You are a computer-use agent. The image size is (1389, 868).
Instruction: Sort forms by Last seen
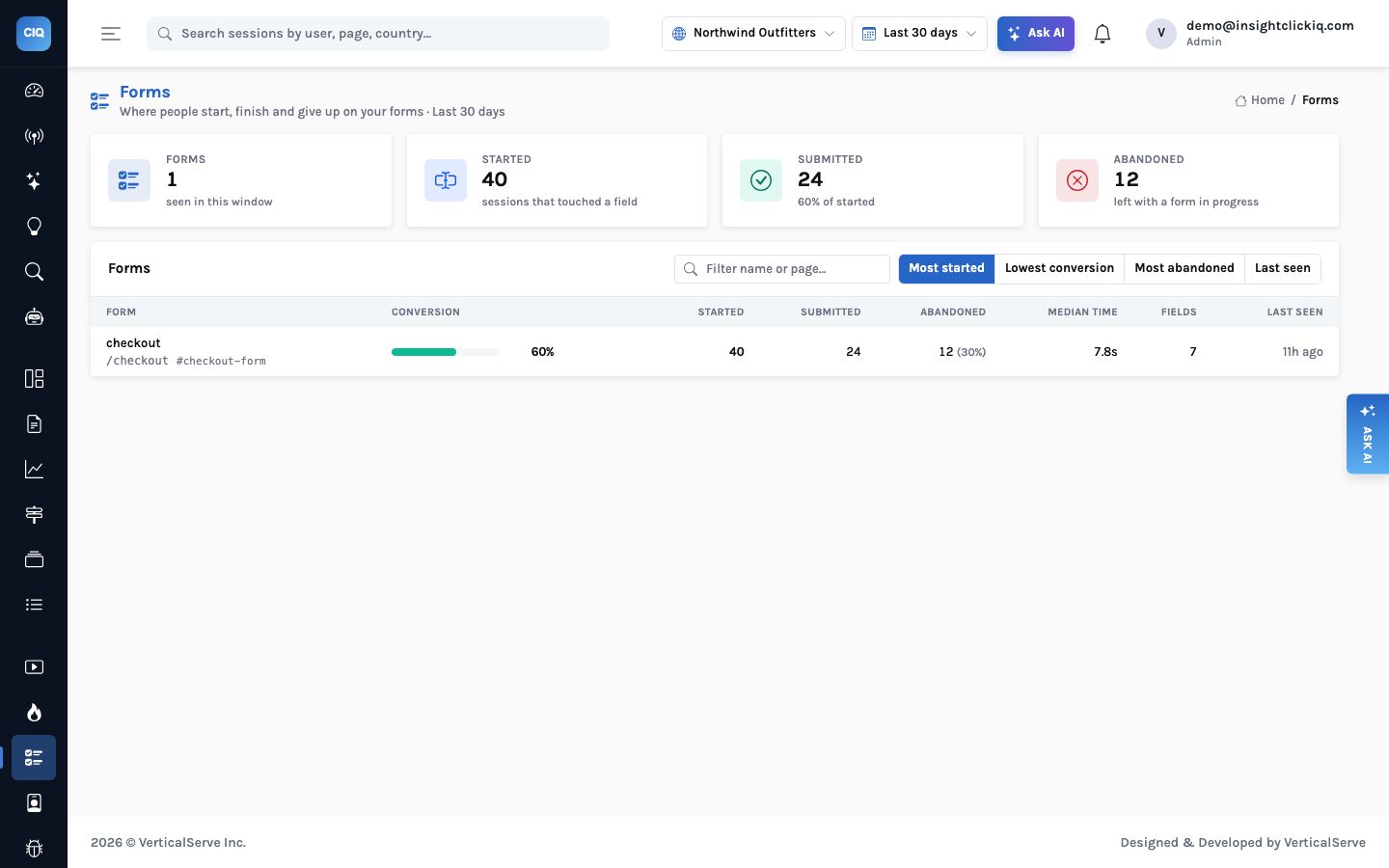(x=1283, y=268)
